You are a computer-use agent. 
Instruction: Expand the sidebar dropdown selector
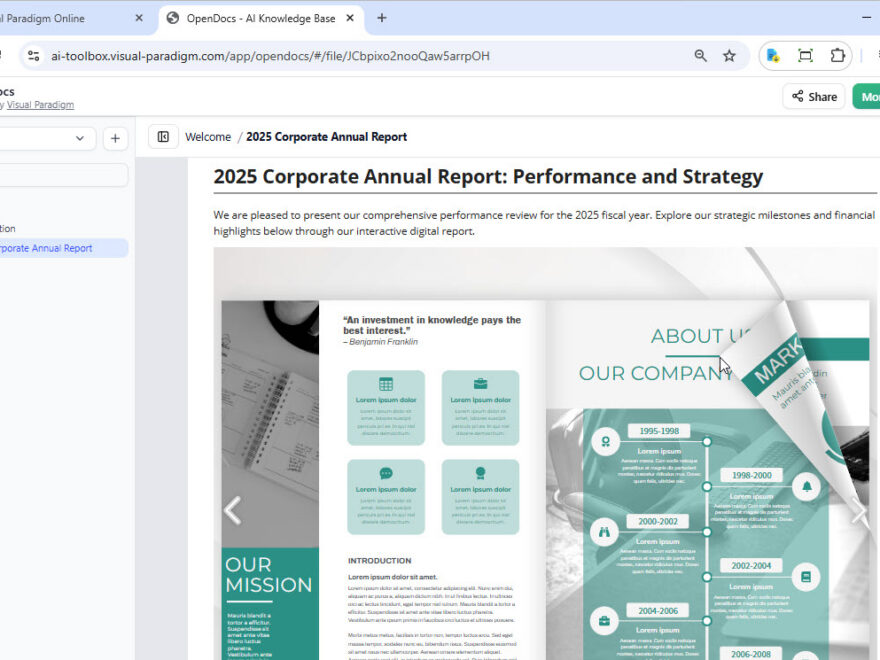click(x=78, y=139)
